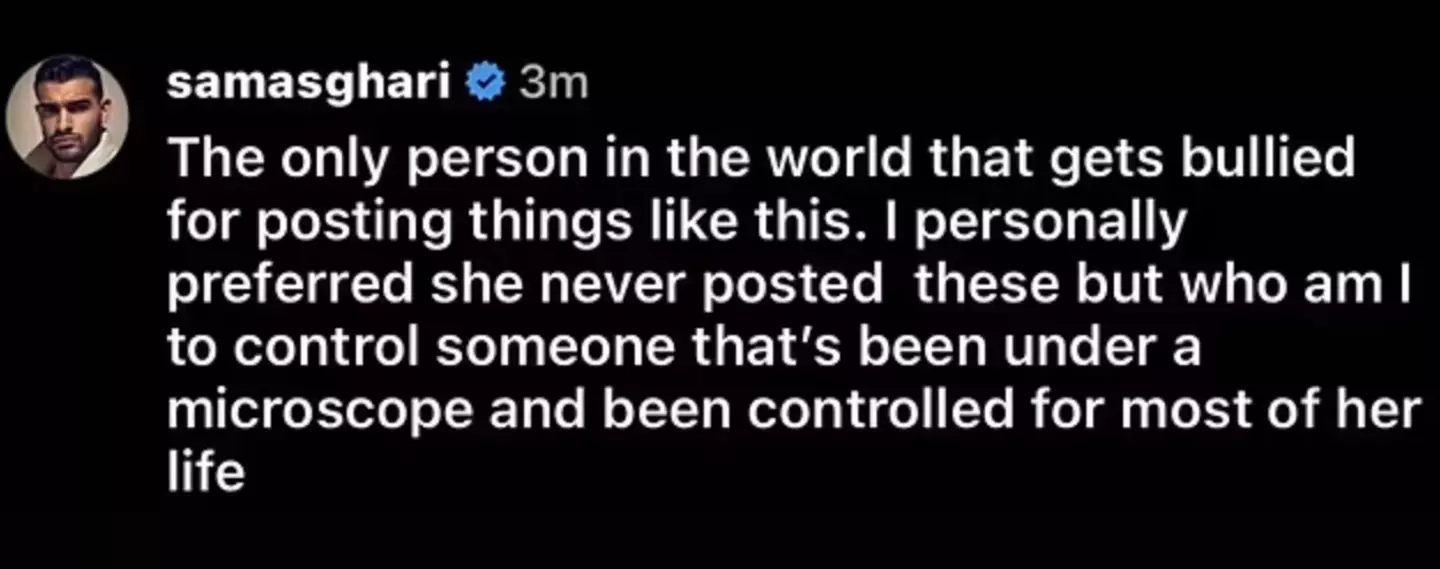Click the 3m timestamp
Screen dimensions: 1440x569
554,86
